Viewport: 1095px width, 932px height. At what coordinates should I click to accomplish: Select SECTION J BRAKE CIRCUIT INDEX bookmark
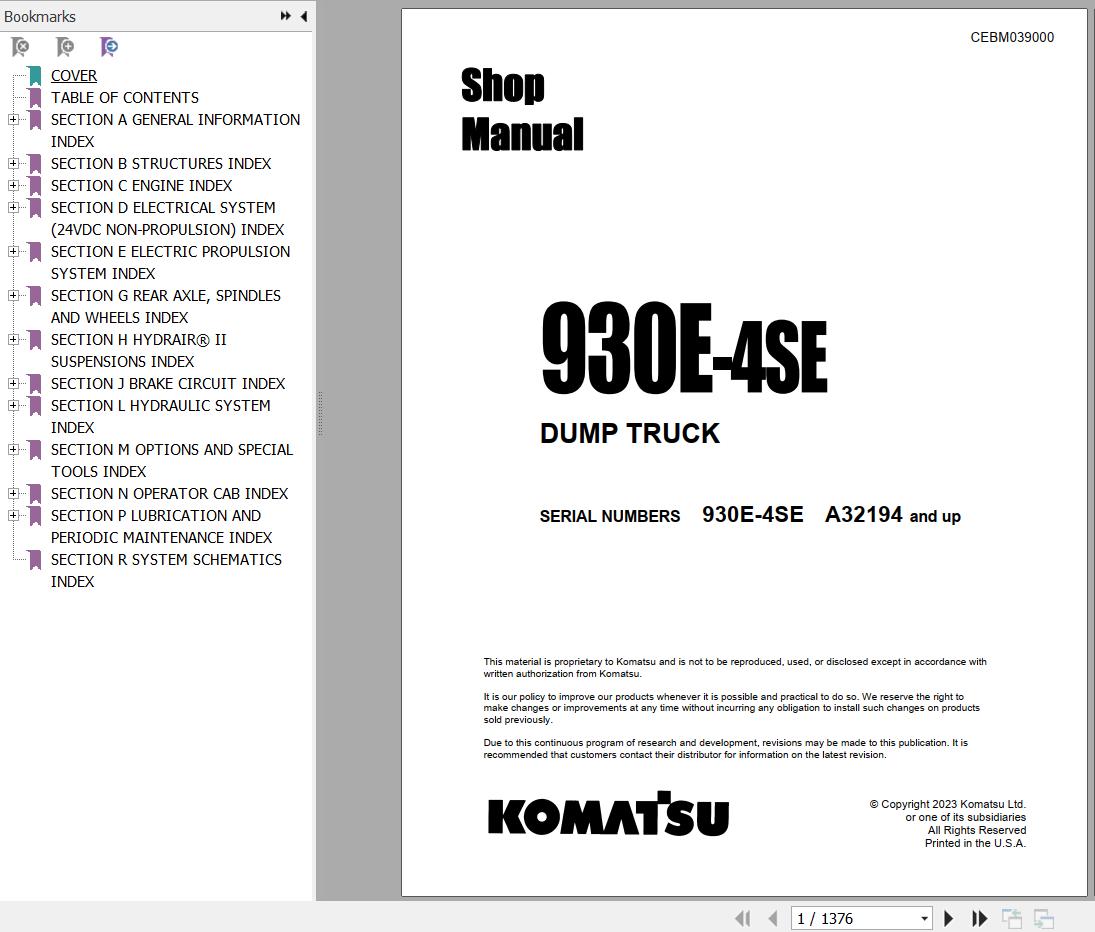click(168, 383)
